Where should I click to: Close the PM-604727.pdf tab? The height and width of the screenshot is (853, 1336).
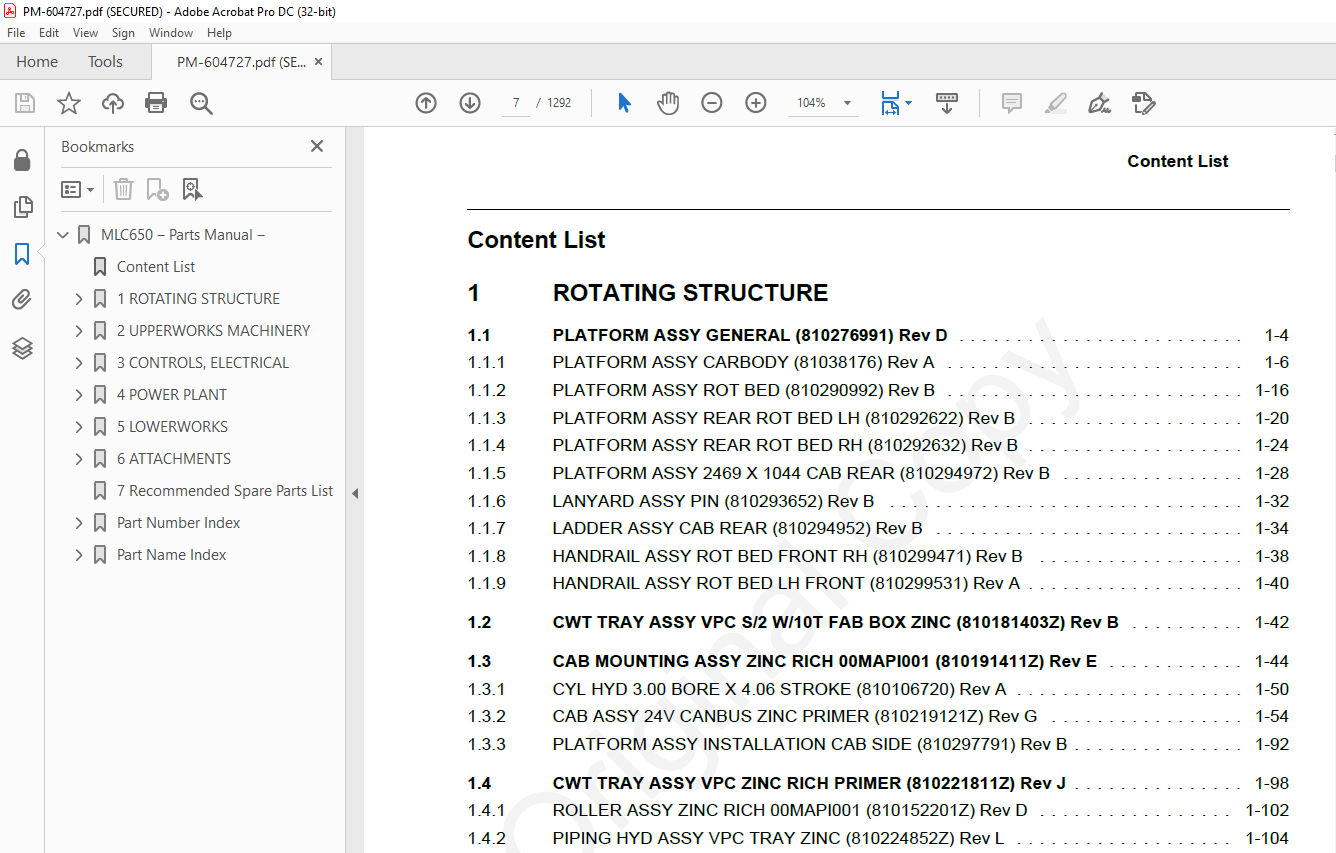coord(318,62)
